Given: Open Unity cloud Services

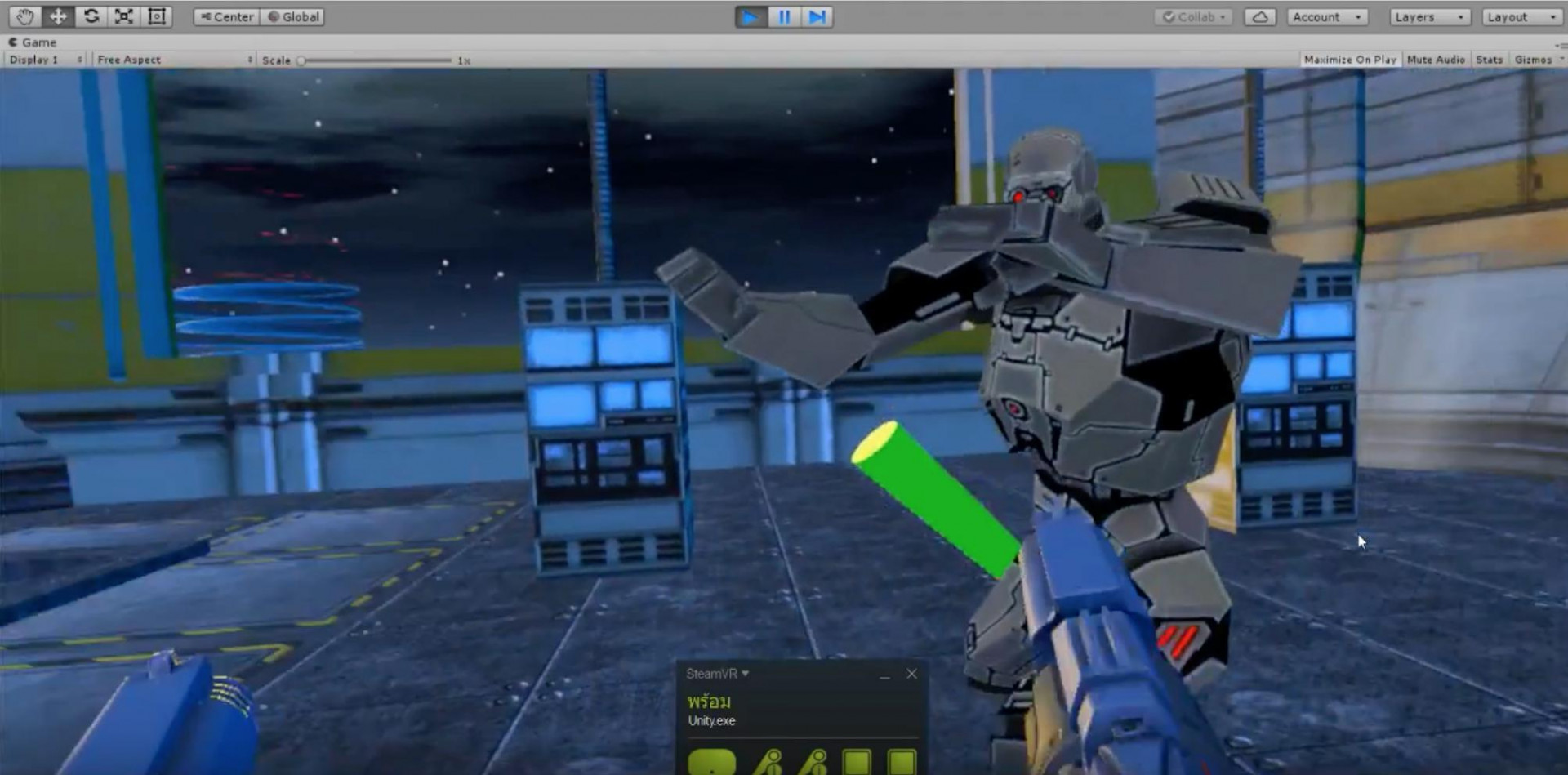Looking at the screenshot, I should (x=1260, y=17).
